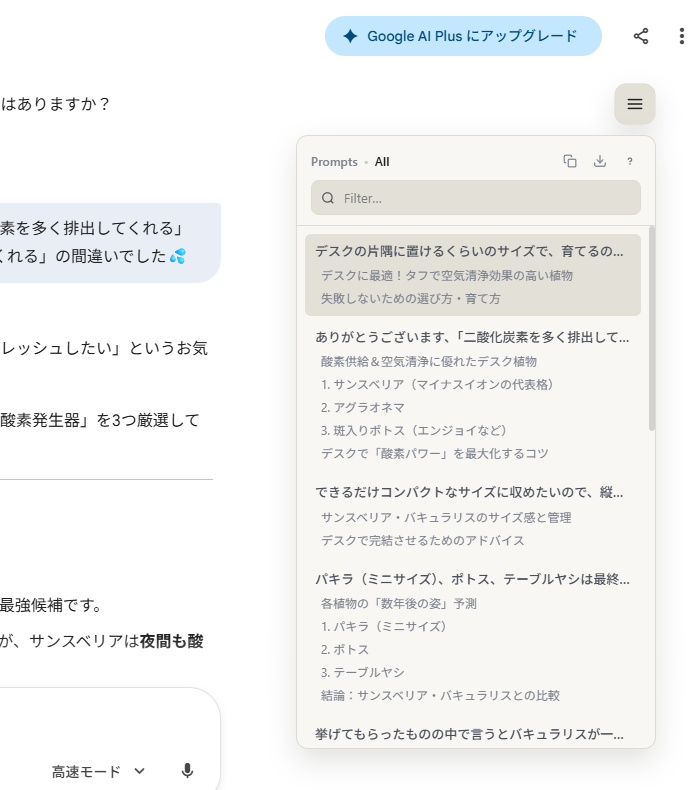Type in the Filter search field
Viewport: 700px width, 790px height.
pos(485,198)
